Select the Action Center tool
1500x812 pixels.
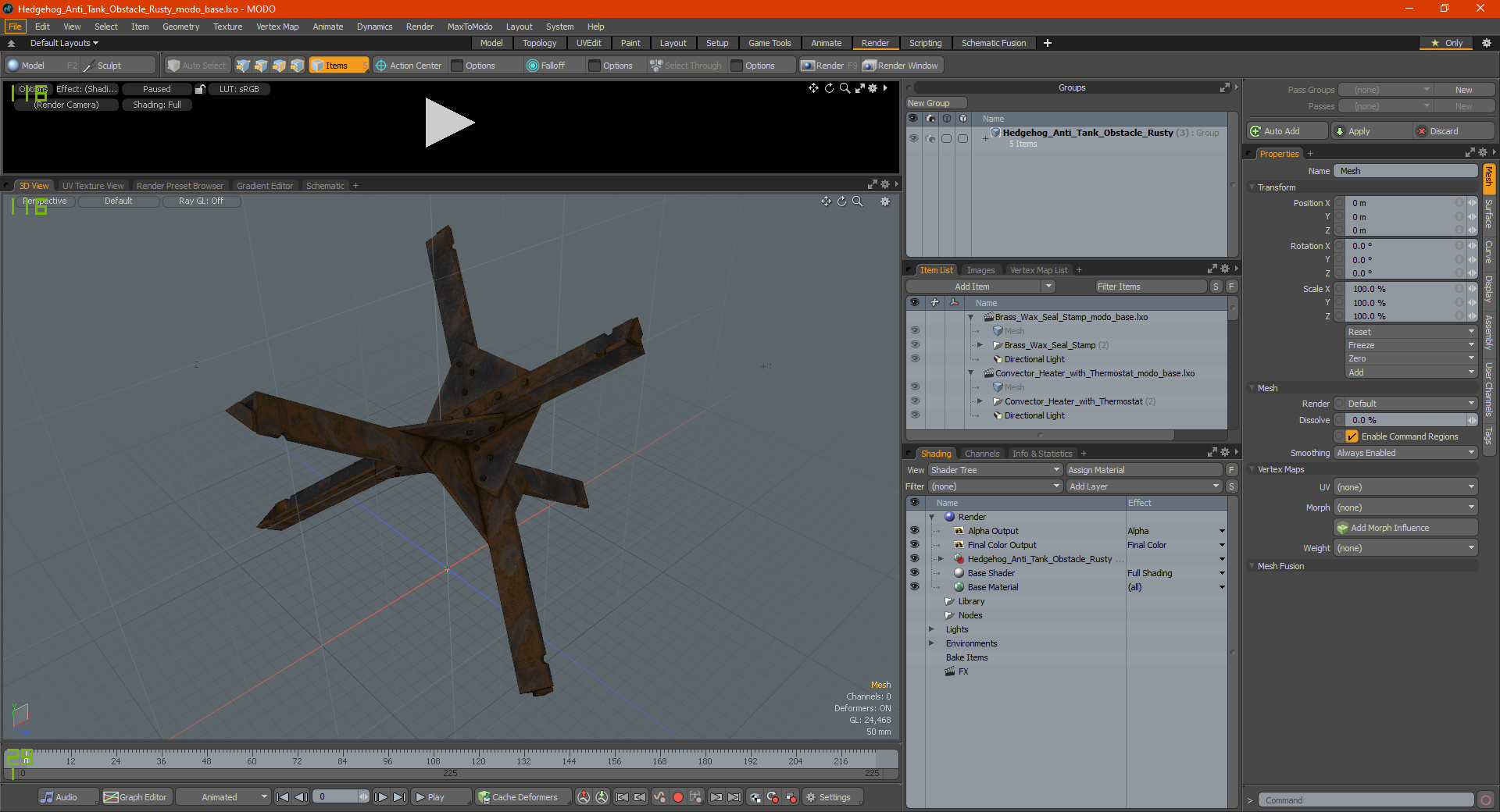[x=408, y=66]
